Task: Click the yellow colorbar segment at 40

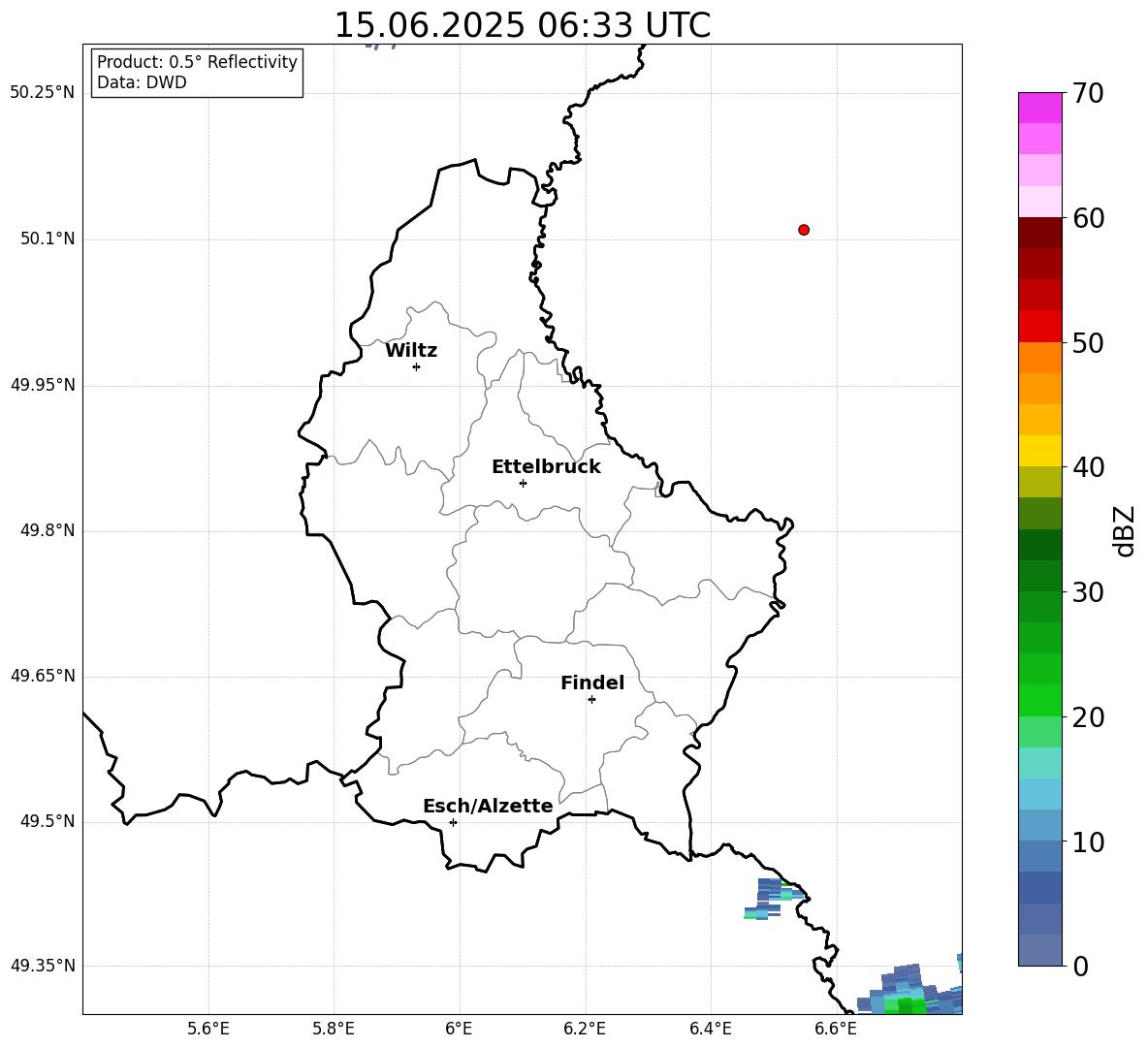Action: point(1039,451)
